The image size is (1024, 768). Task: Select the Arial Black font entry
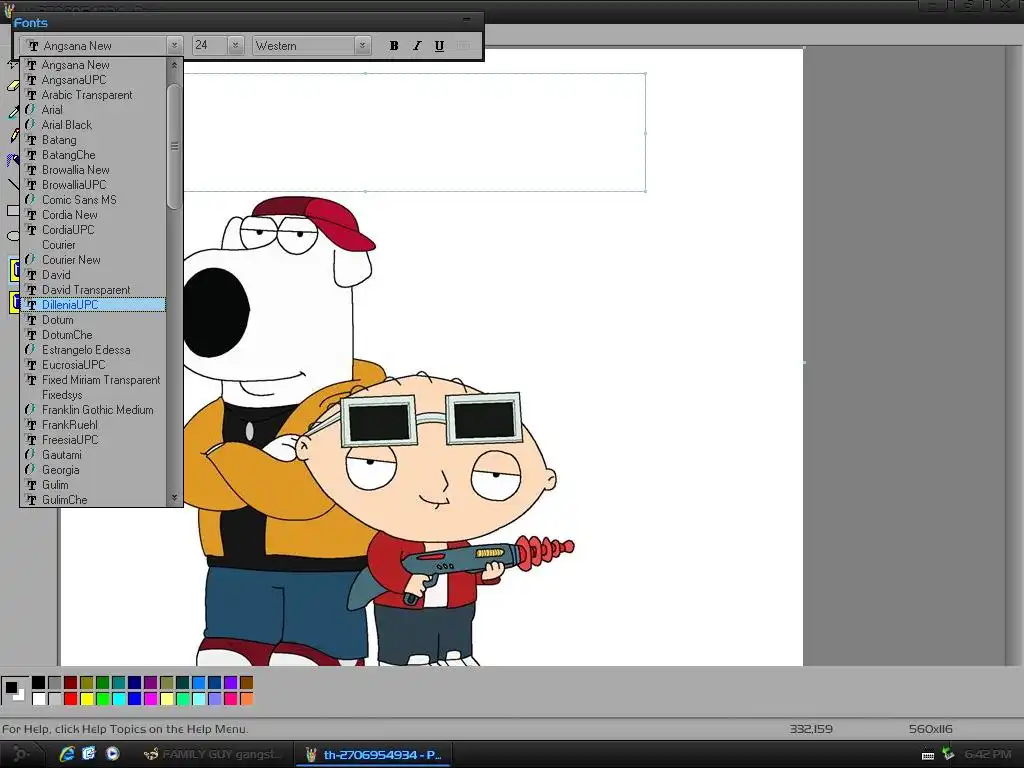[x=93, y=125]
